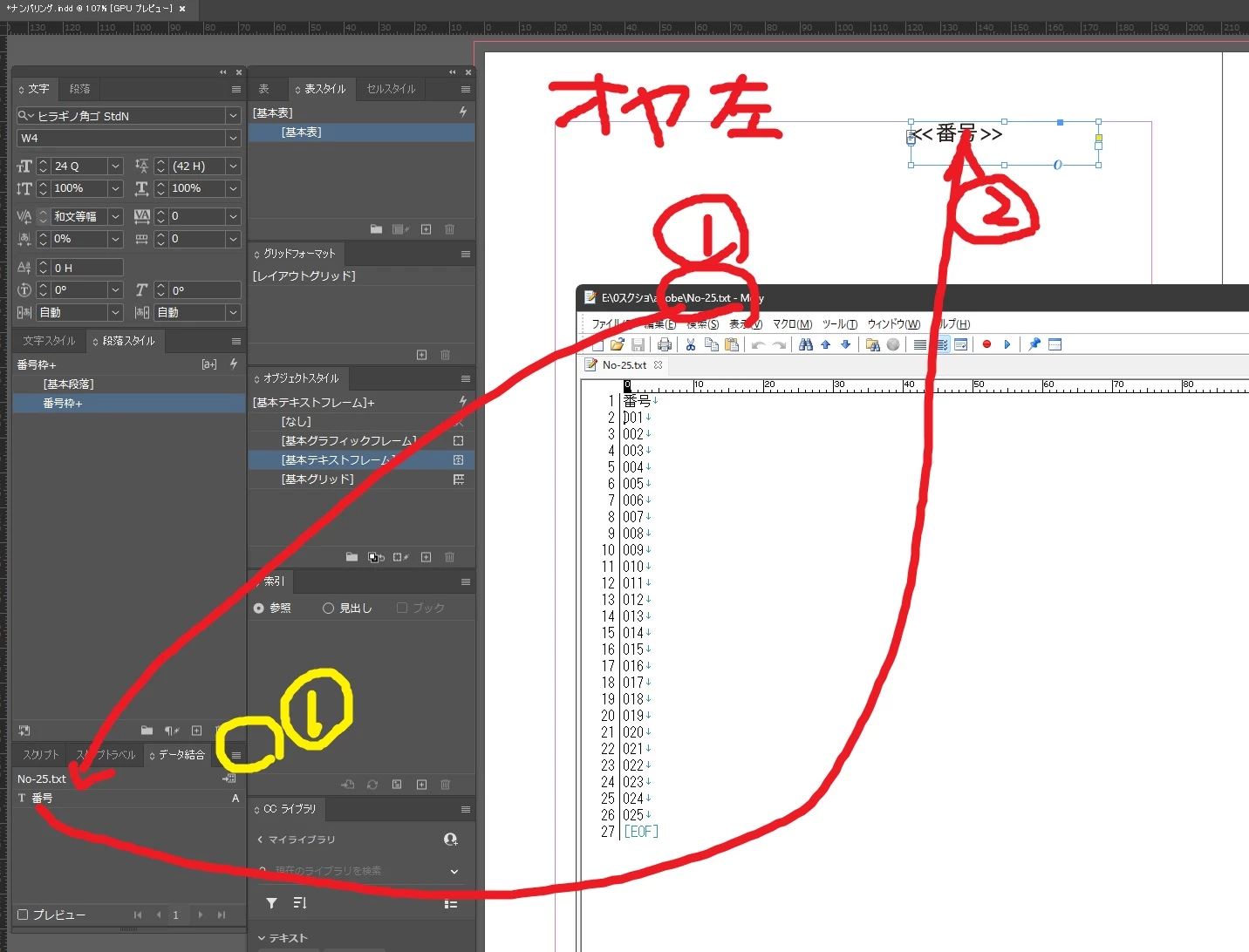The width and height of the screenshot is (1249, 952).
Task: Click the filter funnel icon in CC Libraries
Action: 271,903
